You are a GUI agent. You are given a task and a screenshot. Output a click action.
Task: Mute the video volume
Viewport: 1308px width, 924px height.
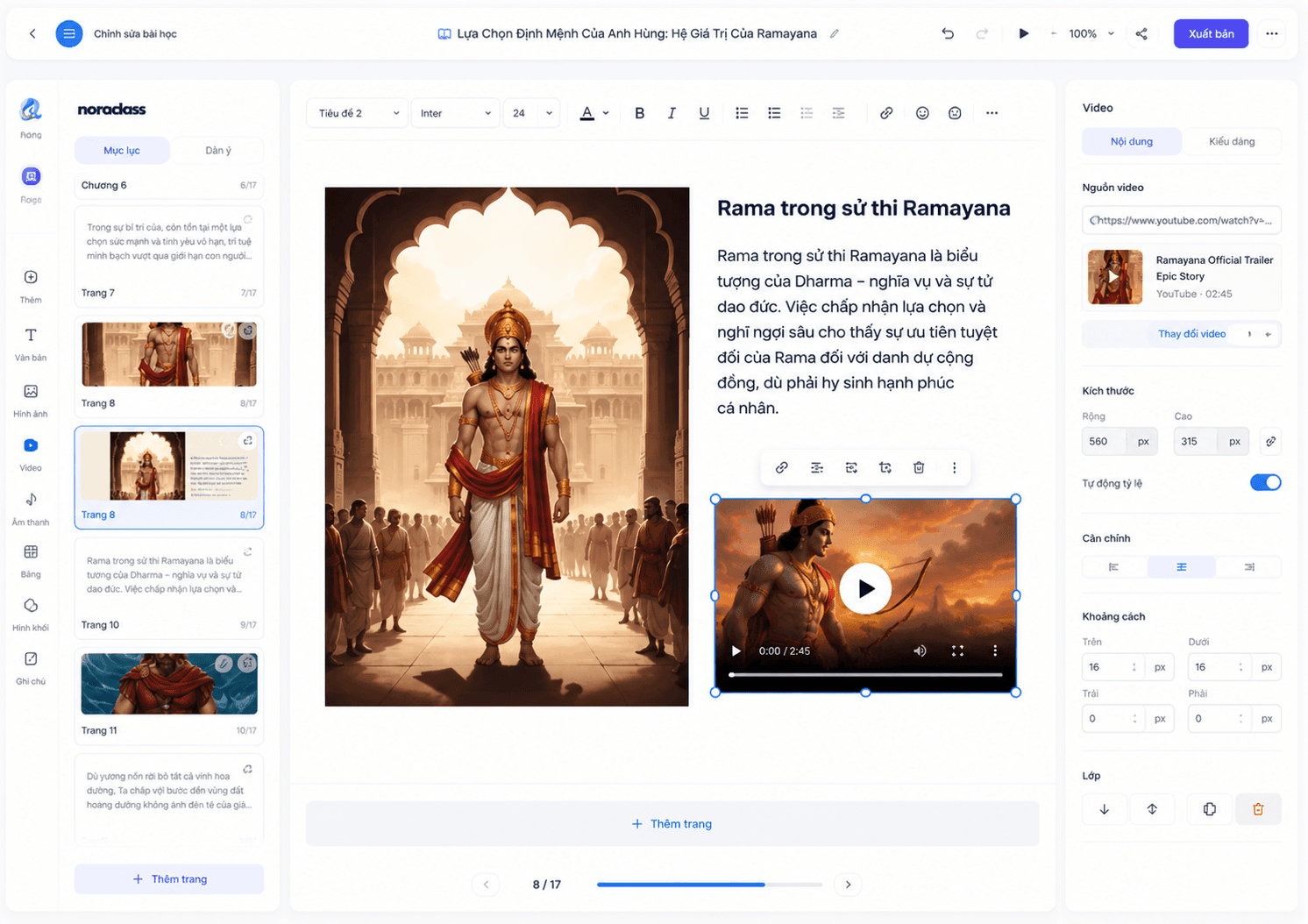(920, 650)
